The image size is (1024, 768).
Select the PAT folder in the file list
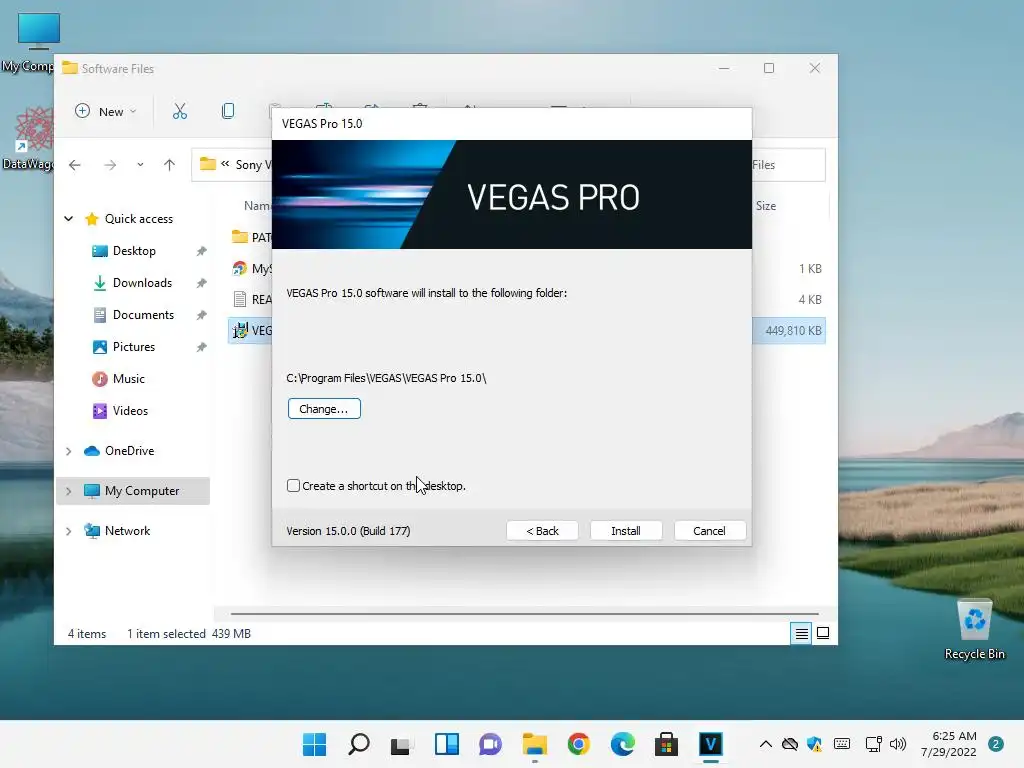point(252,237)
